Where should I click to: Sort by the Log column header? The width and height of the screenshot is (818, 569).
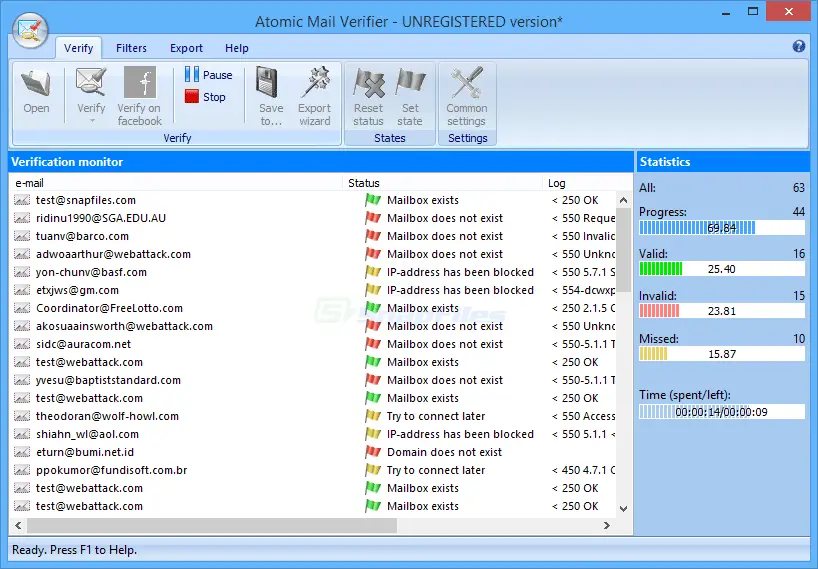587,183
